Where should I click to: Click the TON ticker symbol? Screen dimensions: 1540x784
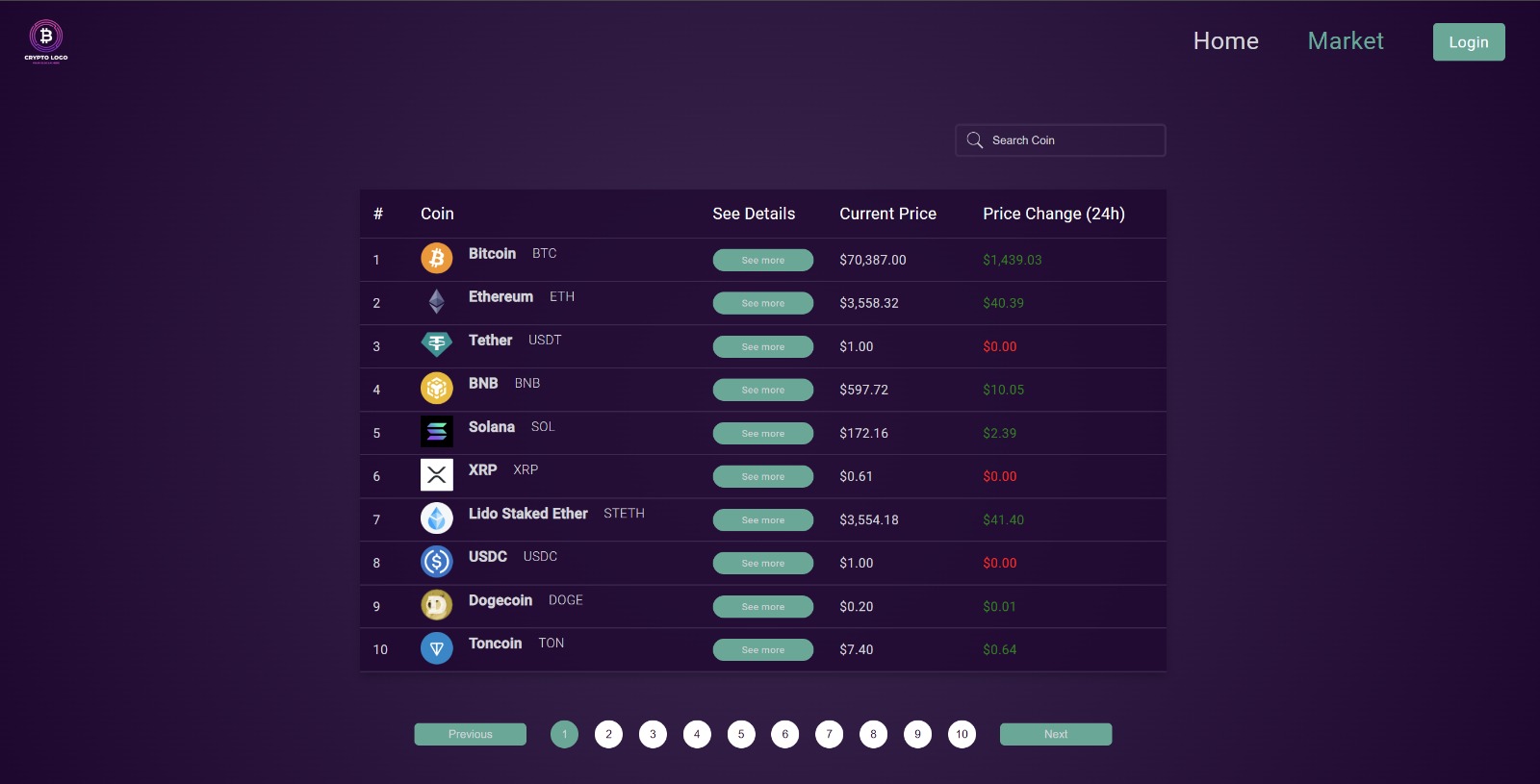click(x=552, y=643)
